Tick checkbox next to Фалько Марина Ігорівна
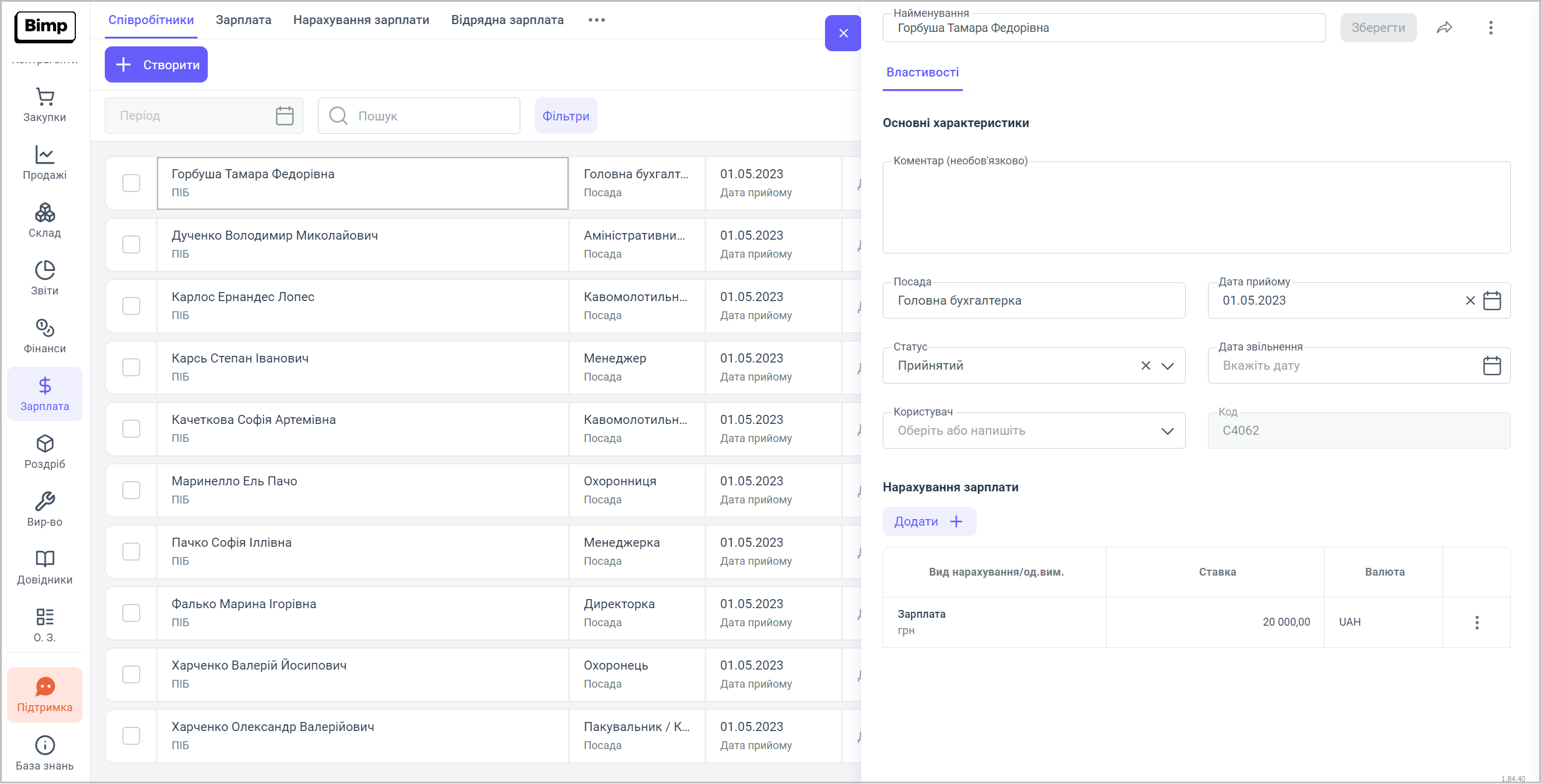Image resolution: width=1541 pixels, height=784 pixels. click(131, 613)
